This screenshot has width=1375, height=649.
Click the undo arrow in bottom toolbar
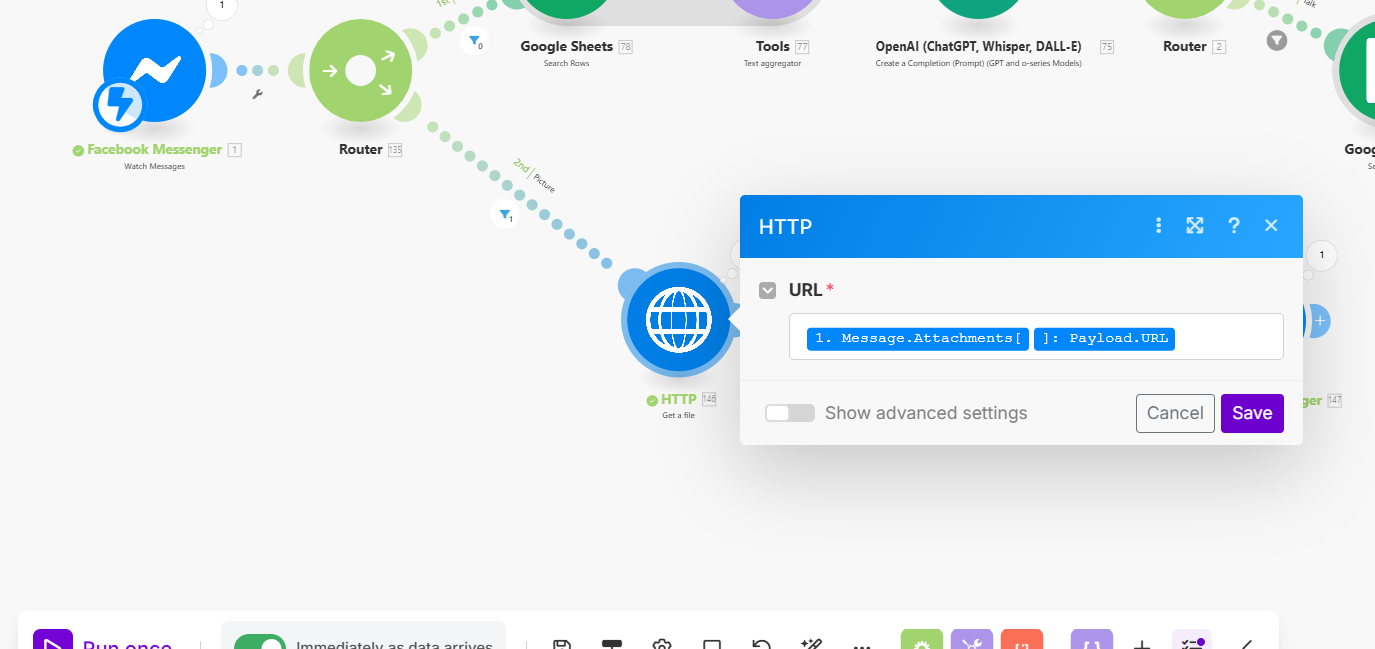click(761, 644)
